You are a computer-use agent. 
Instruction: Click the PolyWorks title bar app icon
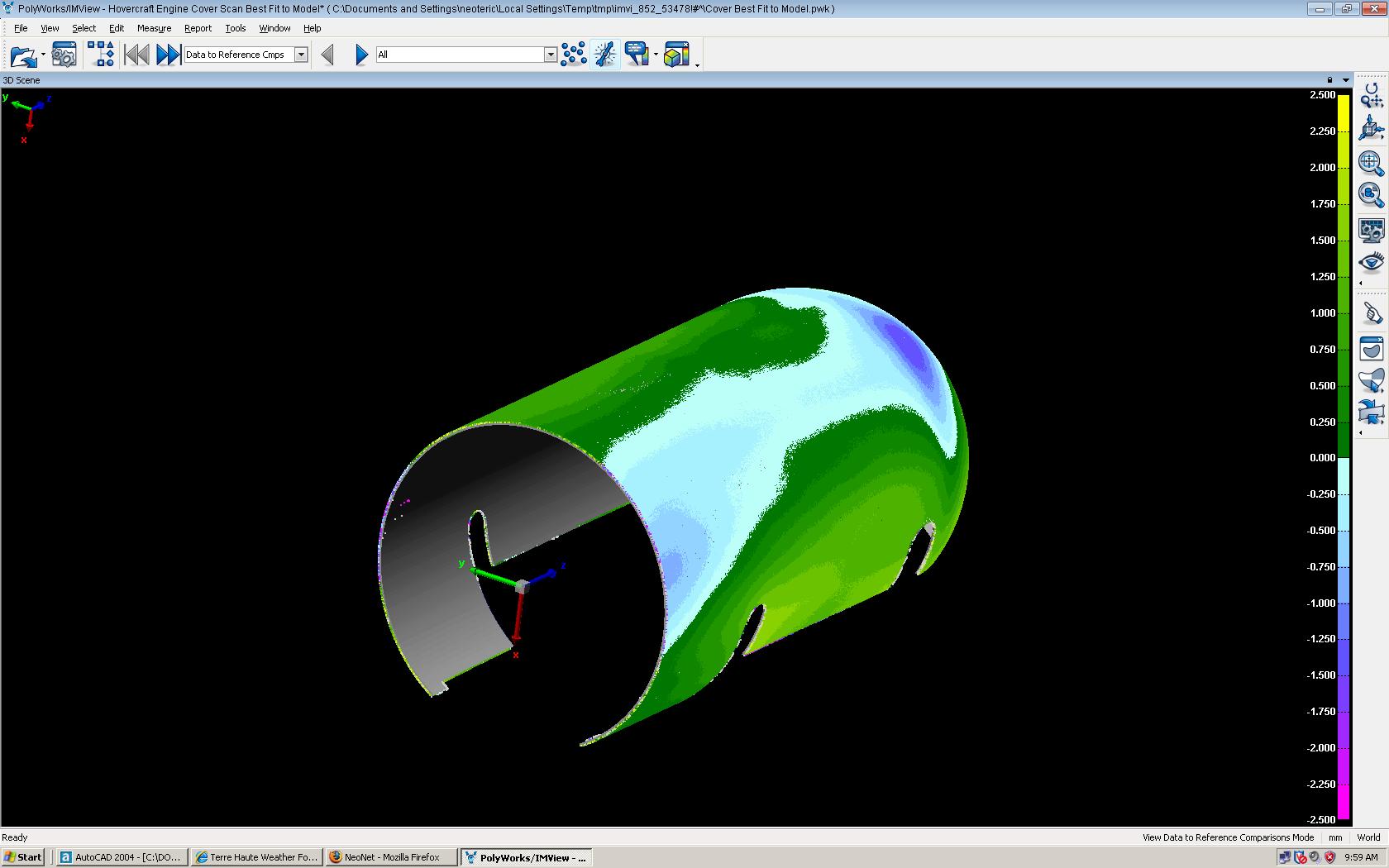pyautogui.click(x=9, y=9)
